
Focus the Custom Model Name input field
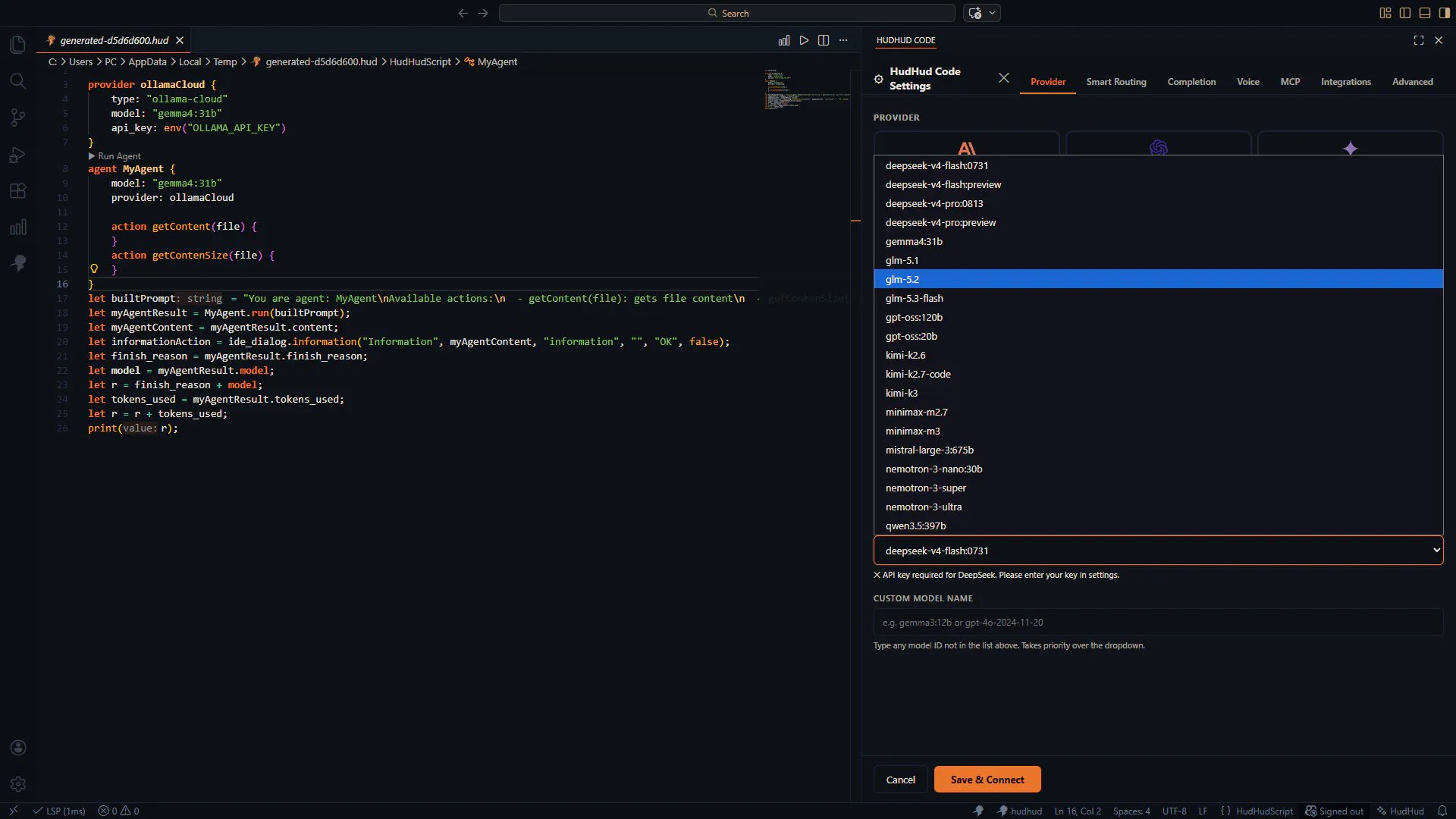point(1158,622)
